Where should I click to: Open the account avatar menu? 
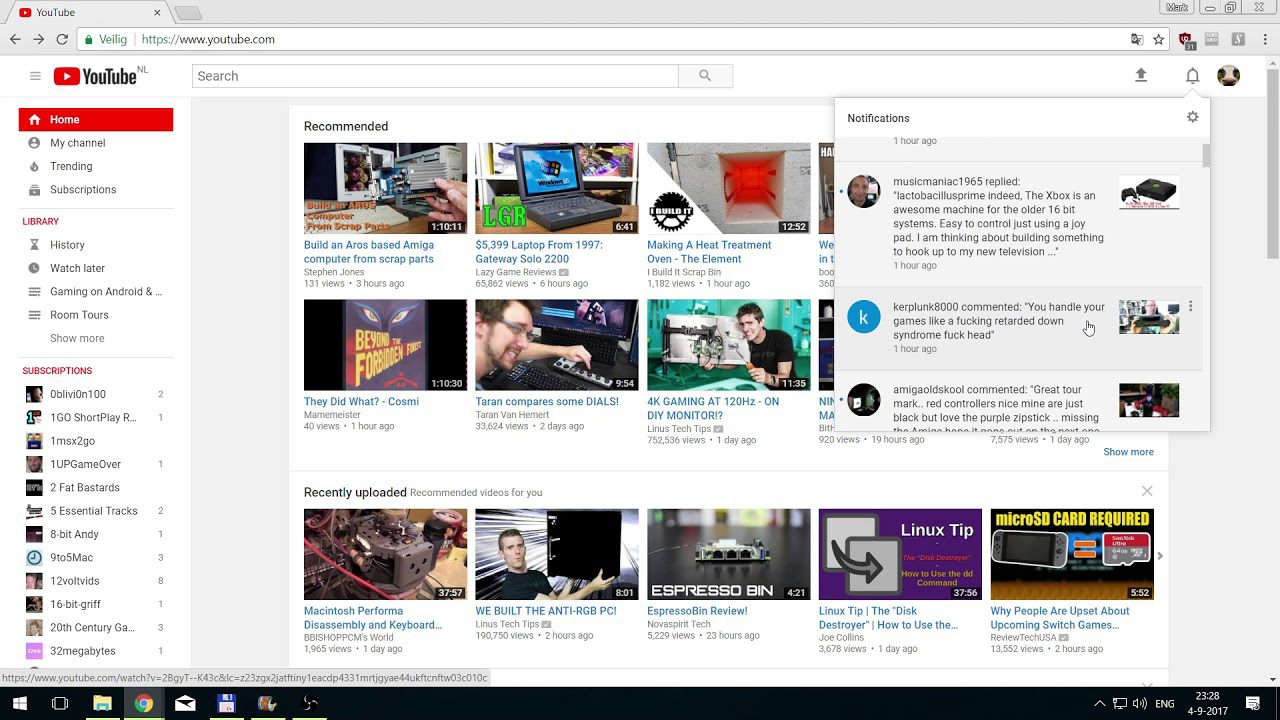coord(1228,76)
